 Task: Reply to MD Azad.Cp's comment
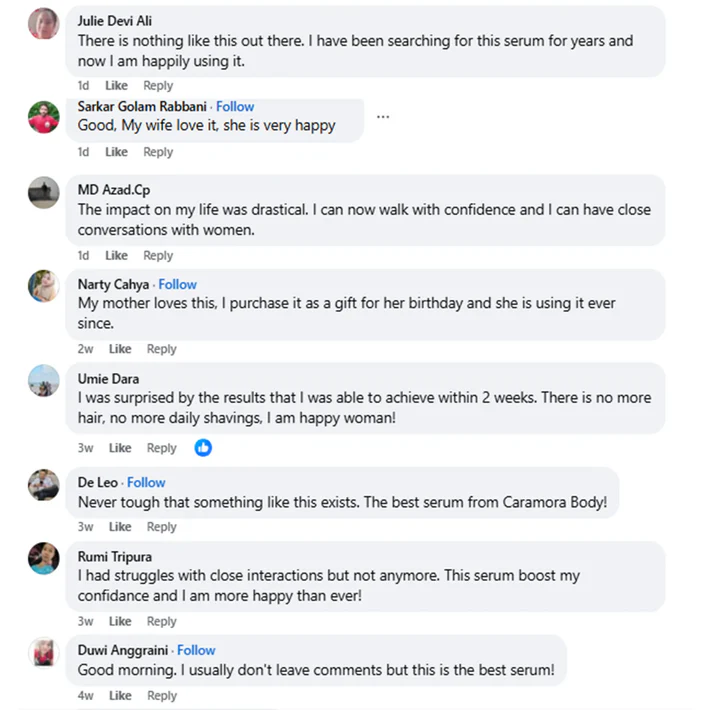(158, 255)
